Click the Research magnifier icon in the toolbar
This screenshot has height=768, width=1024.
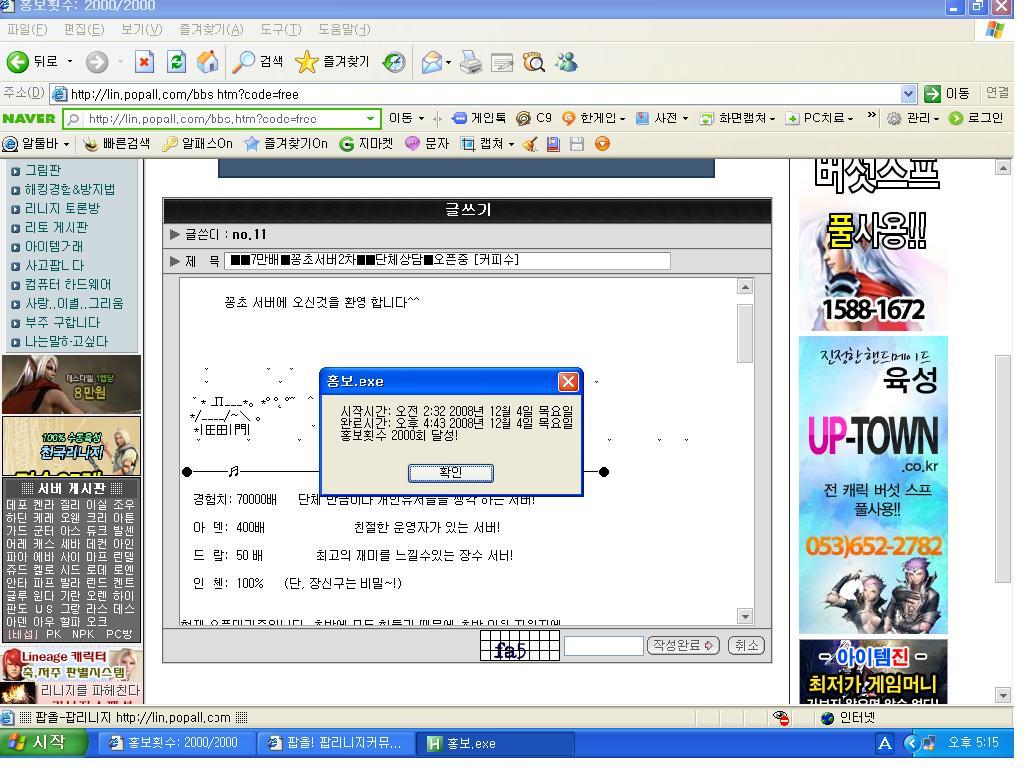tap(534, 63)
